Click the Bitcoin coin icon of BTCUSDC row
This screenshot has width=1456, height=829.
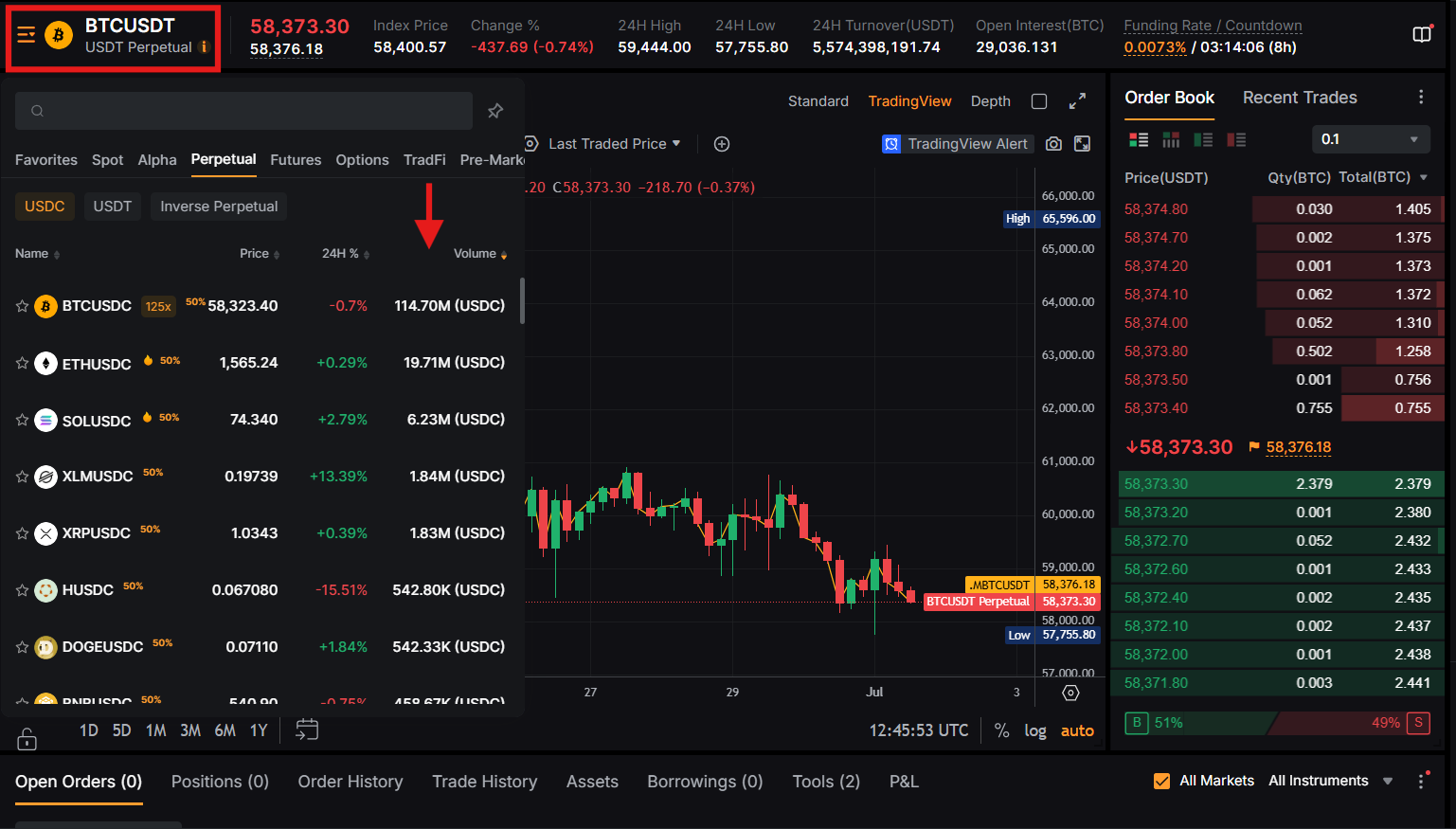[x=45, y=306]
